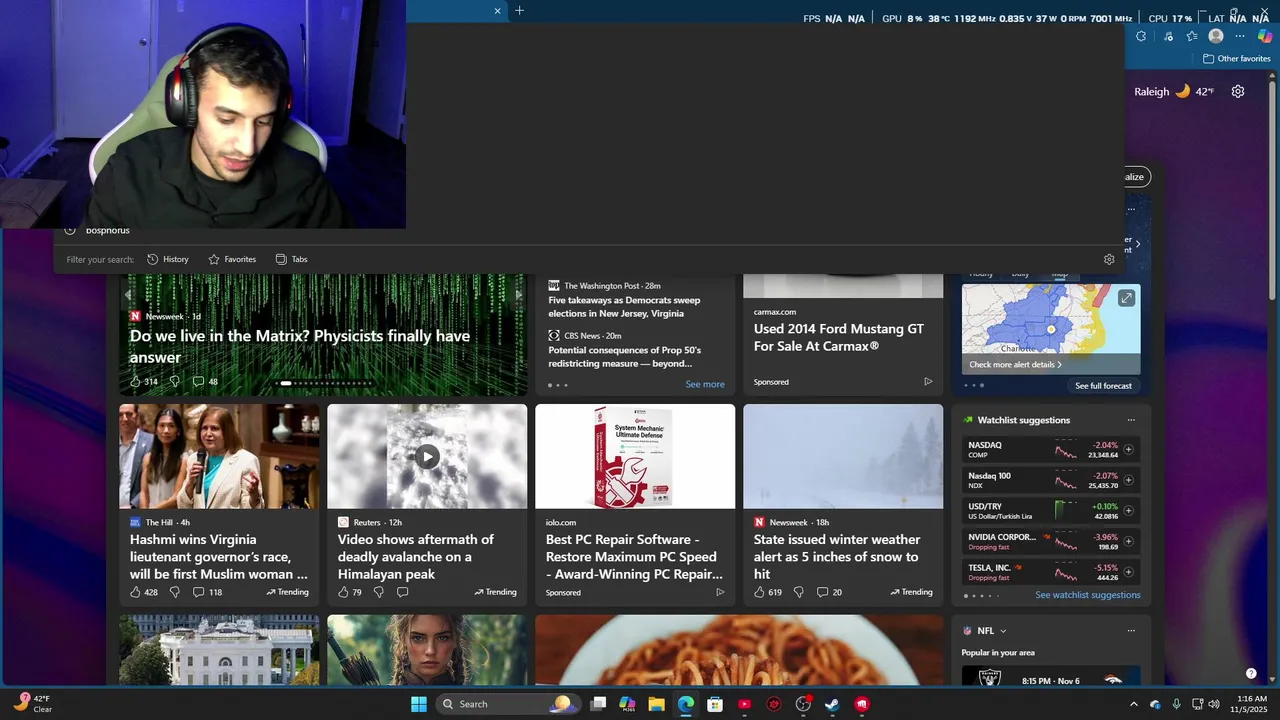Click See more top stories link

705,384
